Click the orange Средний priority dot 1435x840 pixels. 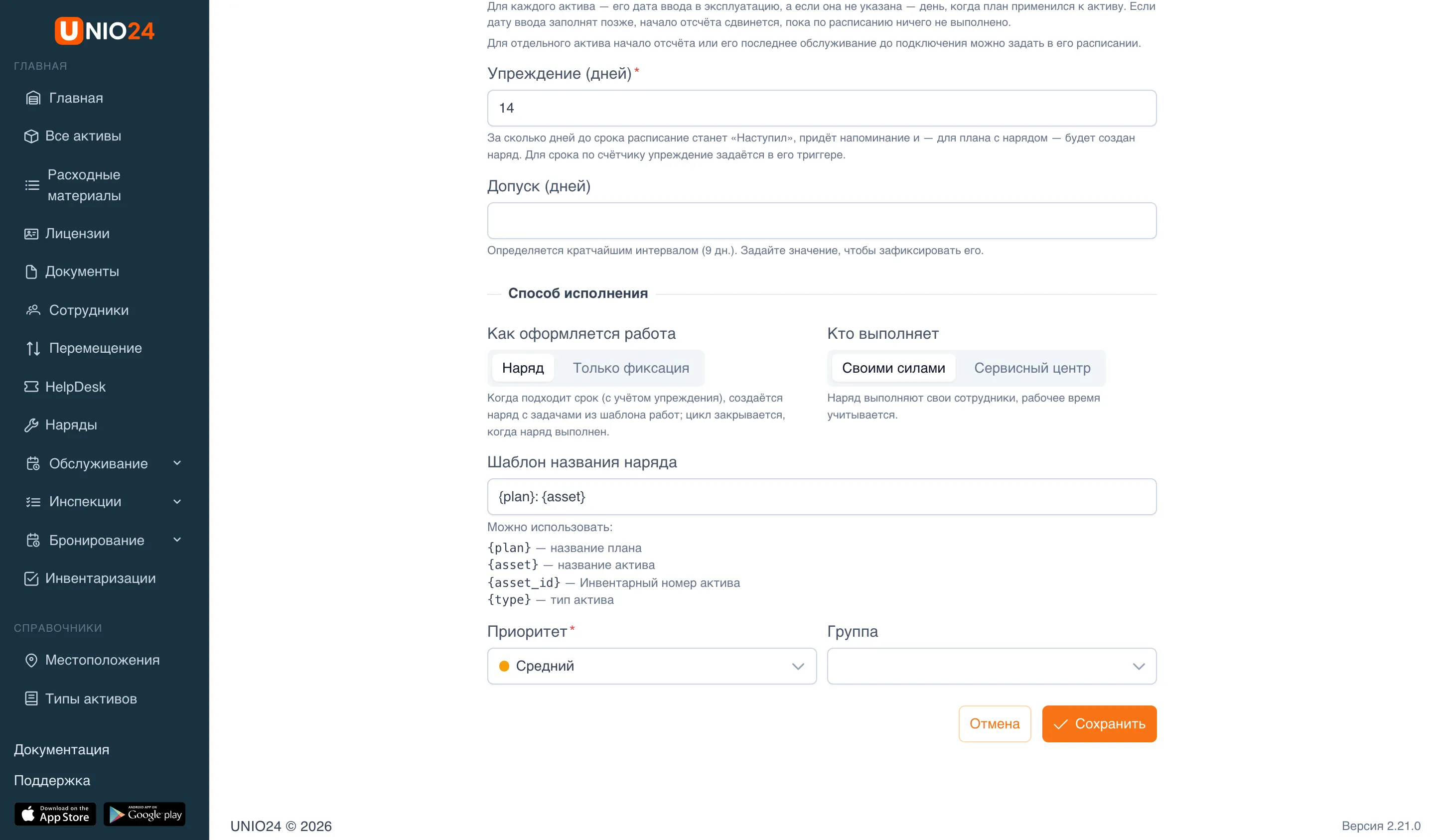click(x=504, y=666)
